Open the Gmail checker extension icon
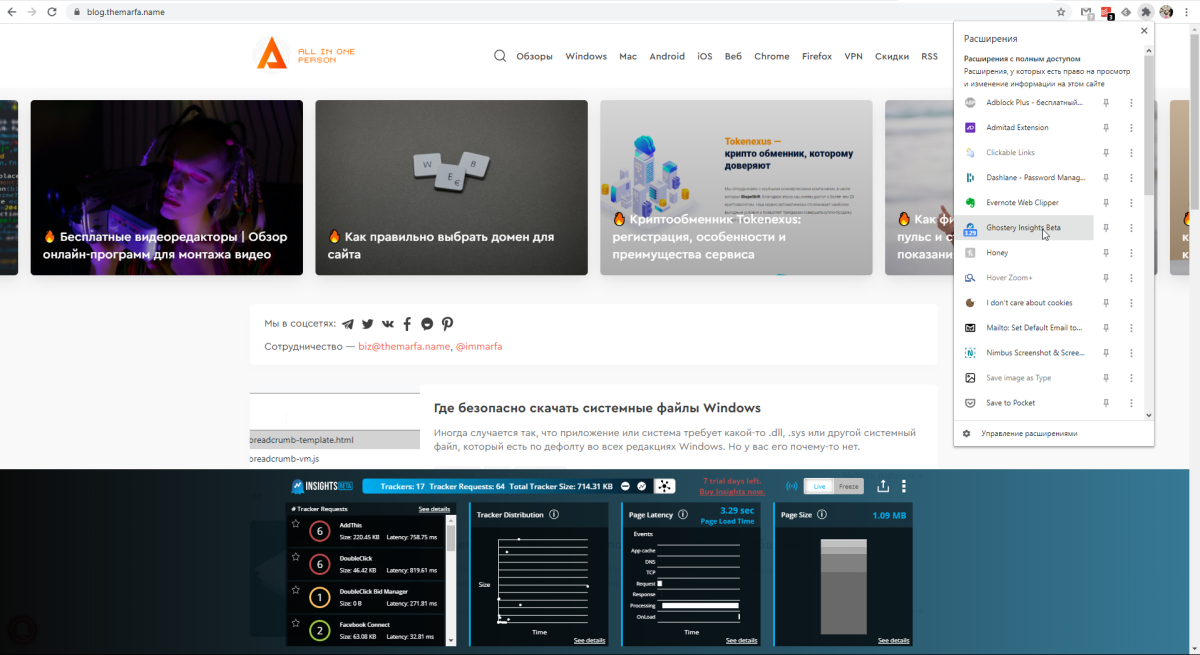 (1087, 12)
